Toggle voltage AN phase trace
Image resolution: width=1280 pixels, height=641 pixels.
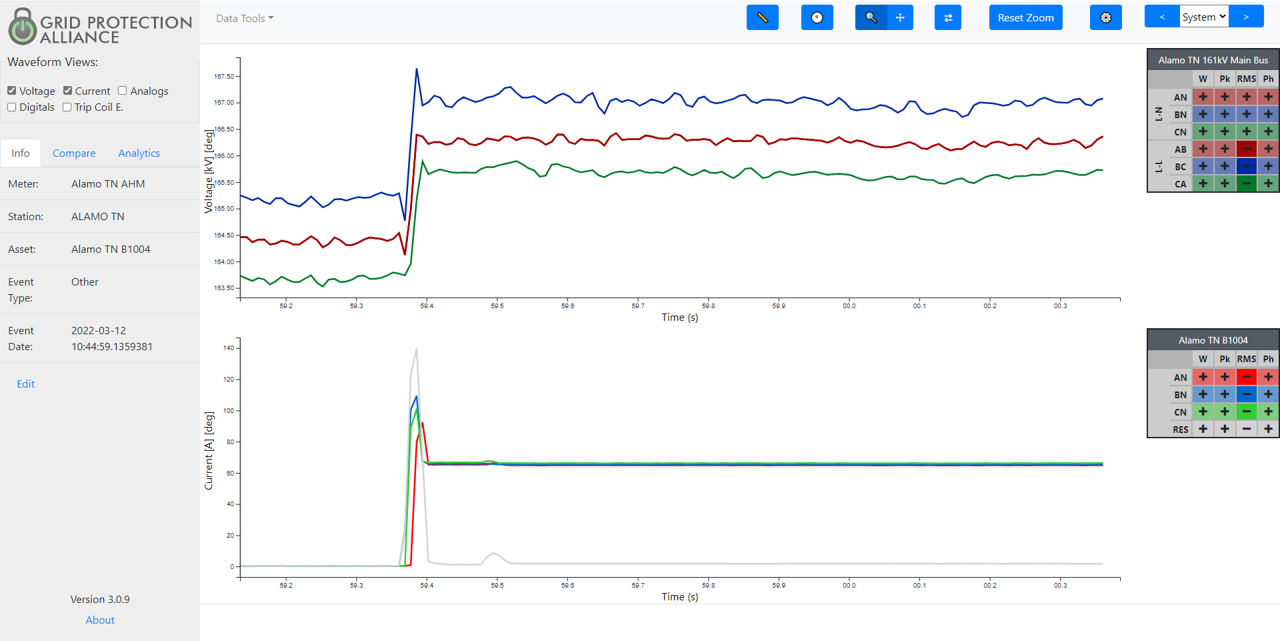coord(1268,97)
